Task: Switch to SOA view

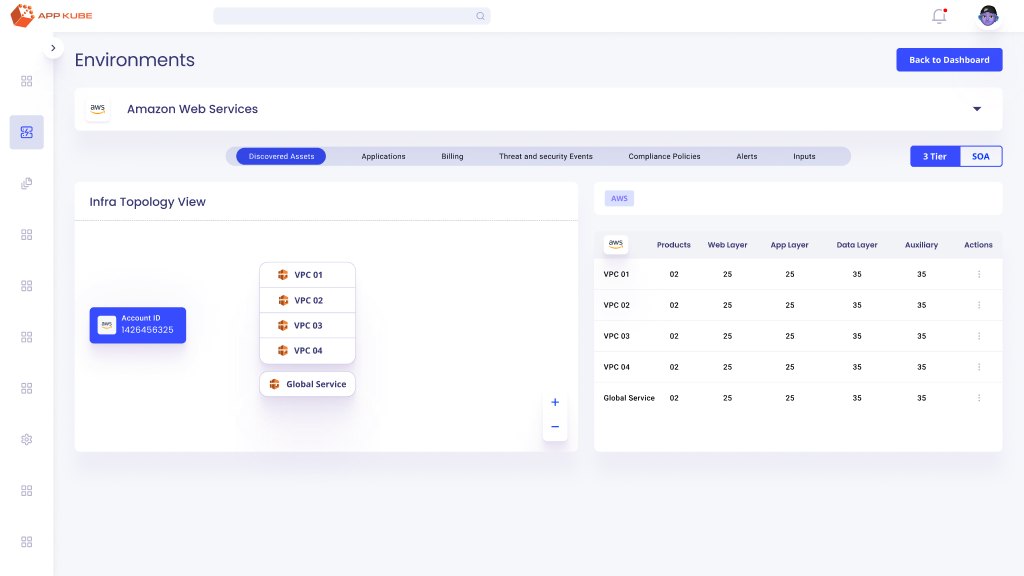Action: pos(981,156)
